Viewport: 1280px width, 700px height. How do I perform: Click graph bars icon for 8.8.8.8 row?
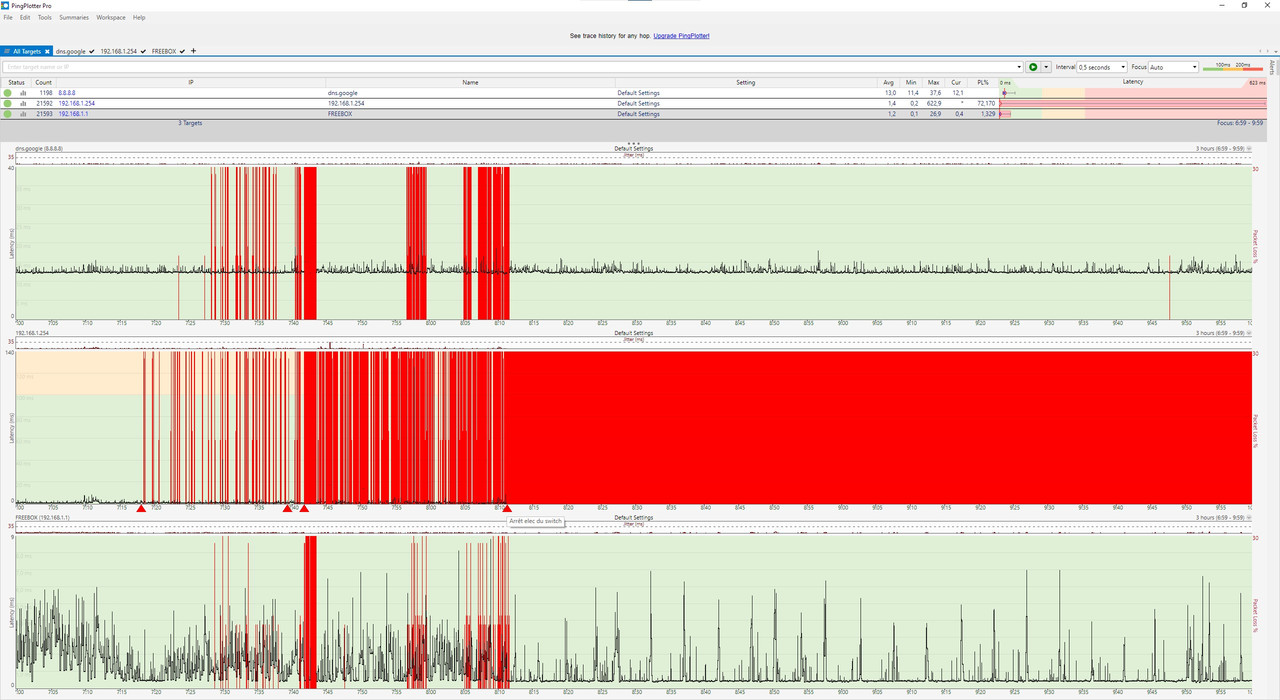click(23, 93)
